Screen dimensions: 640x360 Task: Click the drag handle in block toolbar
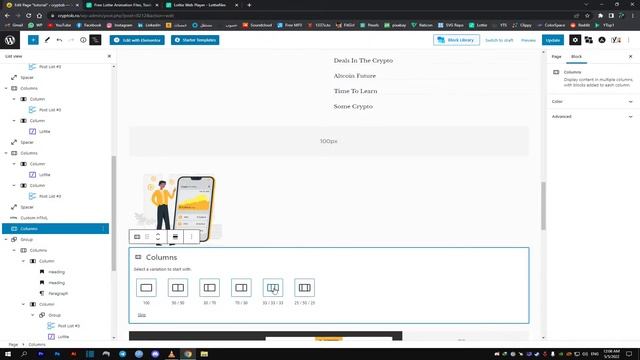(147, 237)
